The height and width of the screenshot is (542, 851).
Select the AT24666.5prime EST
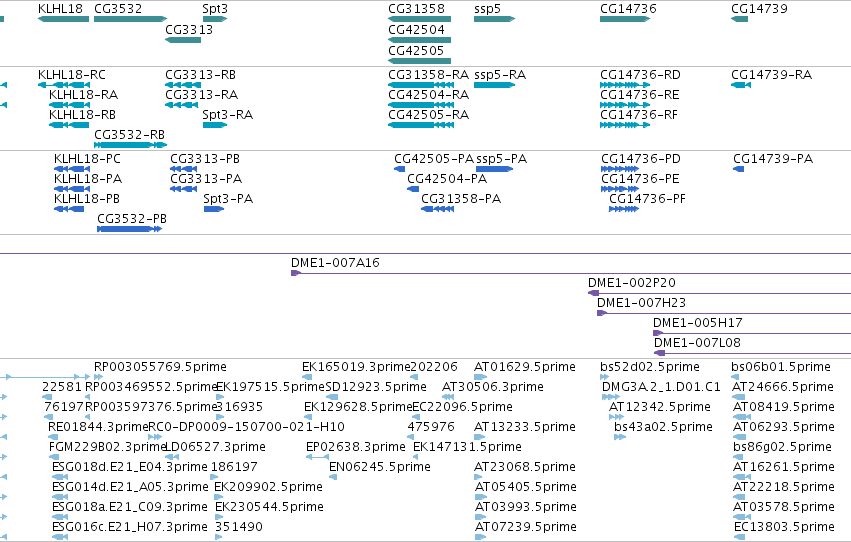738,397
